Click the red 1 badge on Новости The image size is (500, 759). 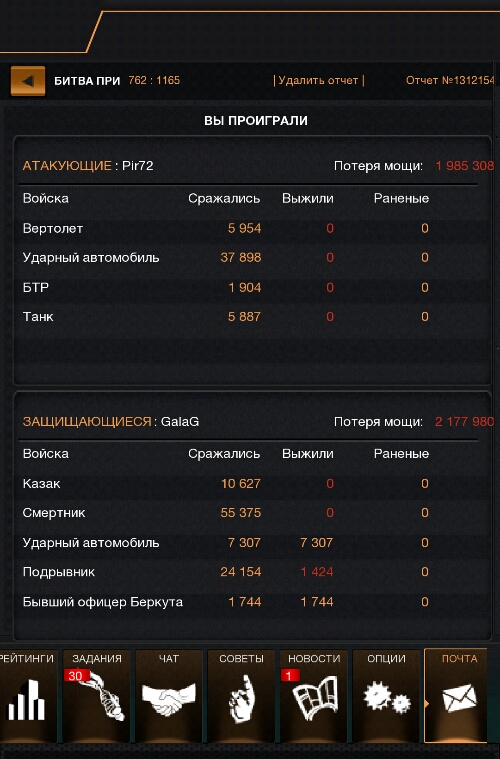click(x=290, y=675)
